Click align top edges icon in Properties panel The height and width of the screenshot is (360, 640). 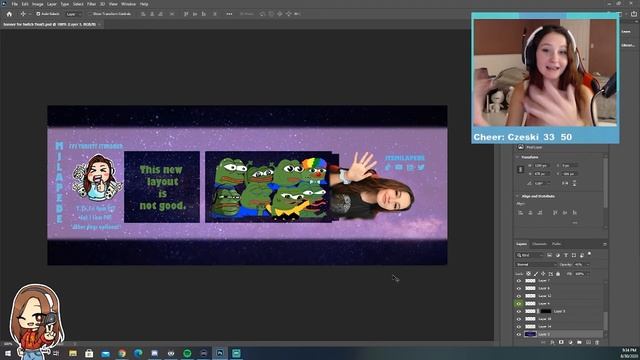pyautogui.click(x=555, y=213)
